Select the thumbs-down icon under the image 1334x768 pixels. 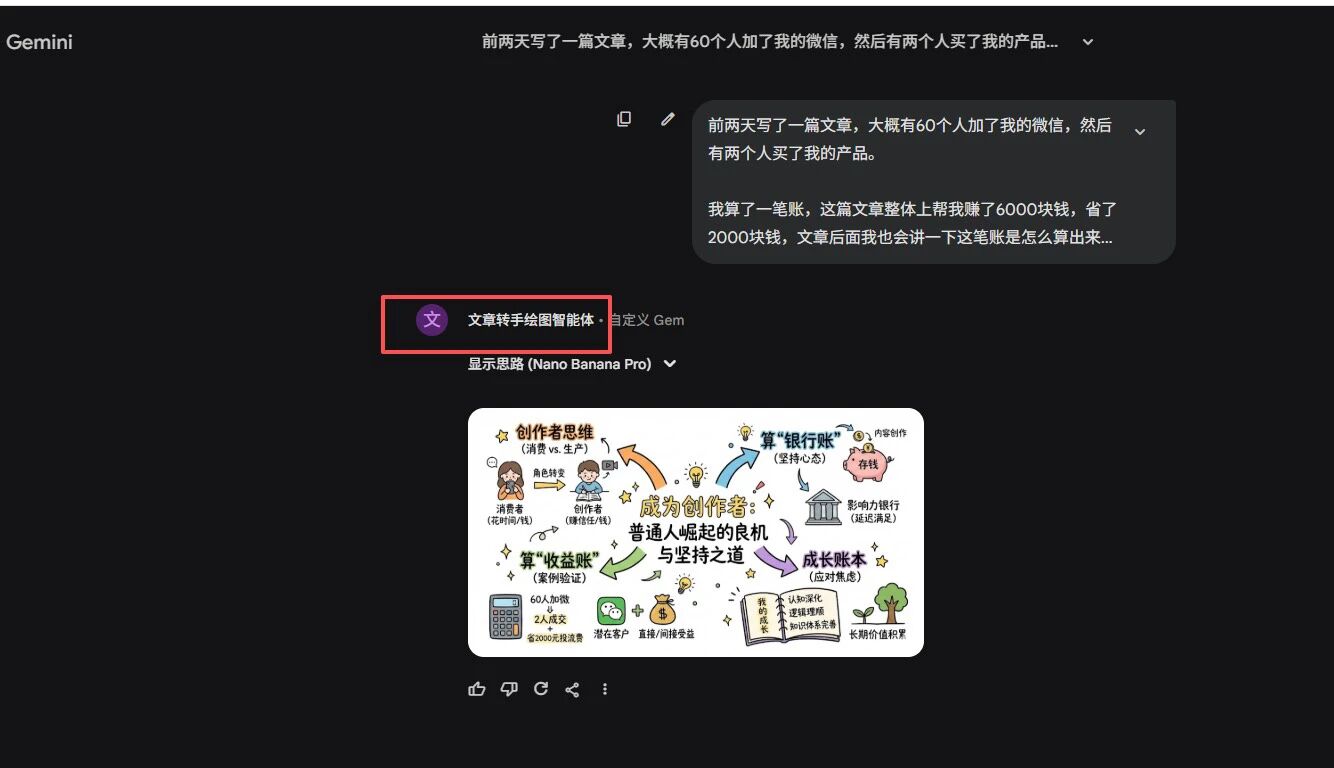coord(508,688)
